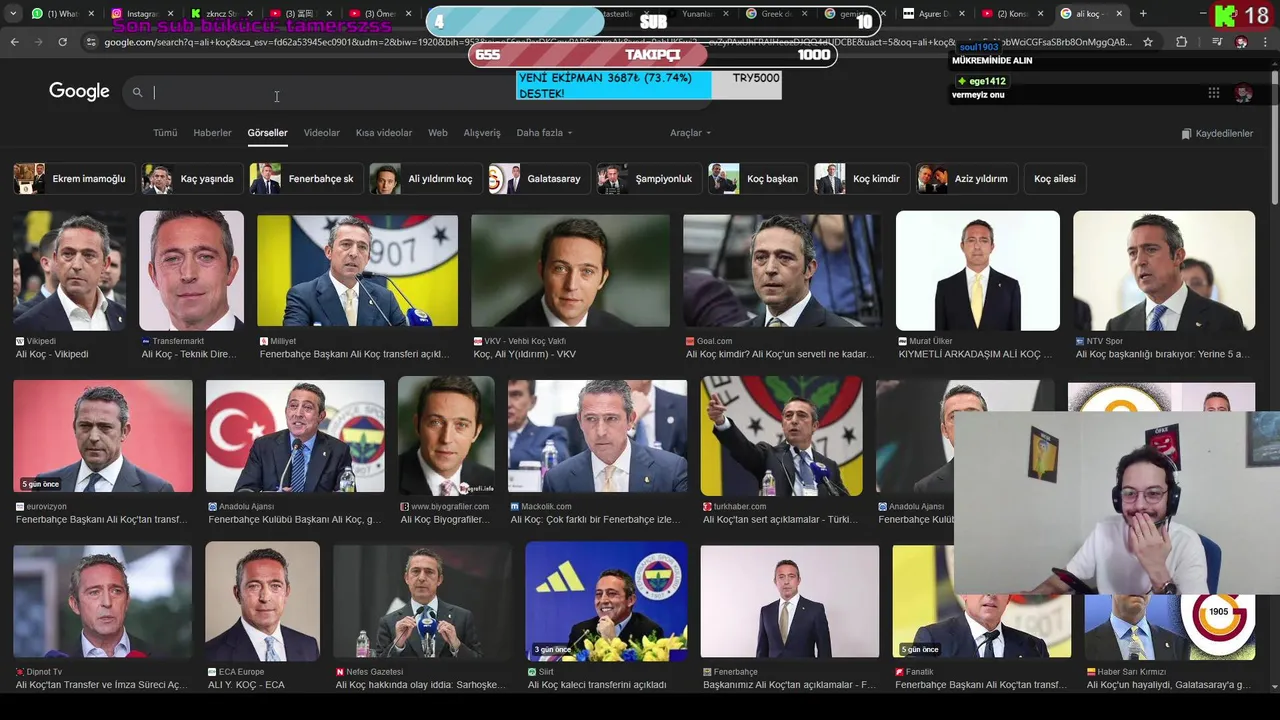Open the NTV Spor image result
The image size is (1280, 720).
[1164, 270]
